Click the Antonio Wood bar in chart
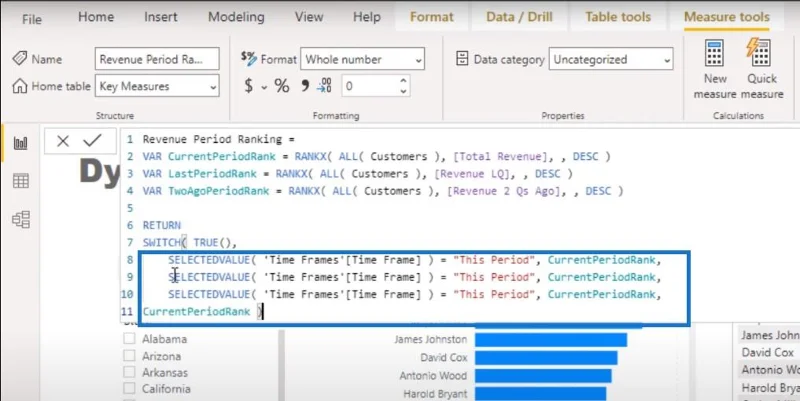The image size is (800, 401). (x=543, y=376)
